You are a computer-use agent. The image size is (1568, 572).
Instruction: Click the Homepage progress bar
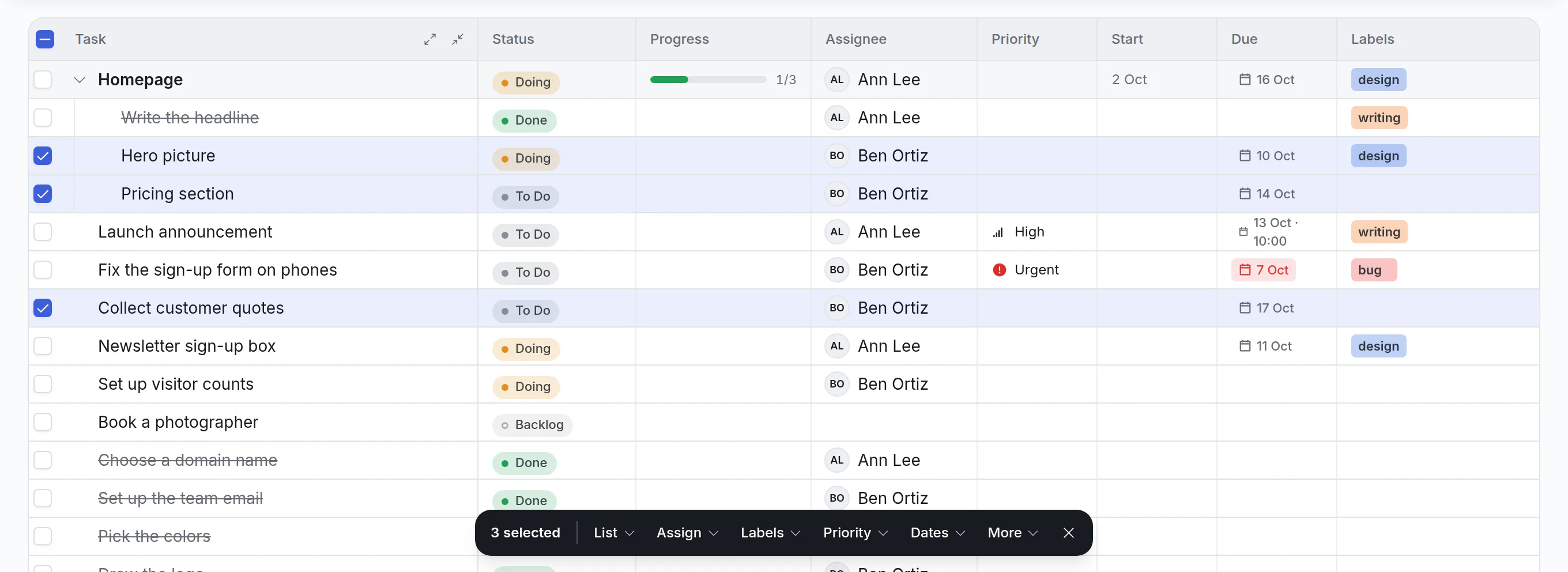pyautogui.click(x=707, y=80)
